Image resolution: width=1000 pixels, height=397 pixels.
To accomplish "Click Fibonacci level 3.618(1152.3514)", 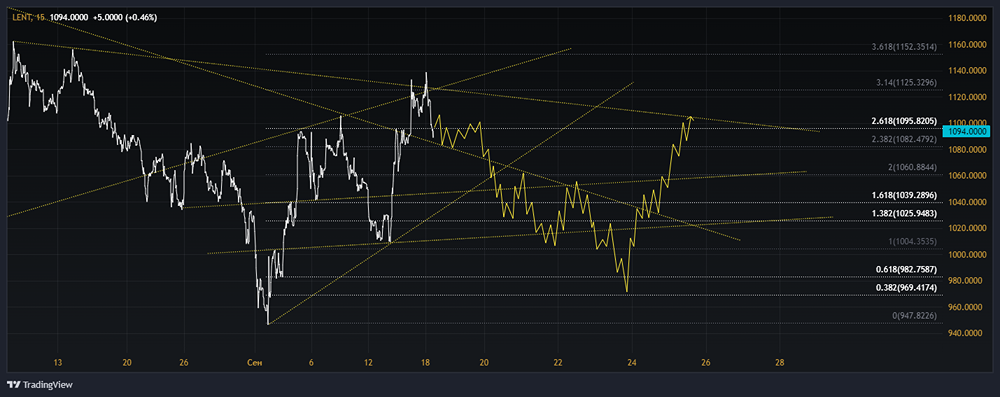I will 904,47.
